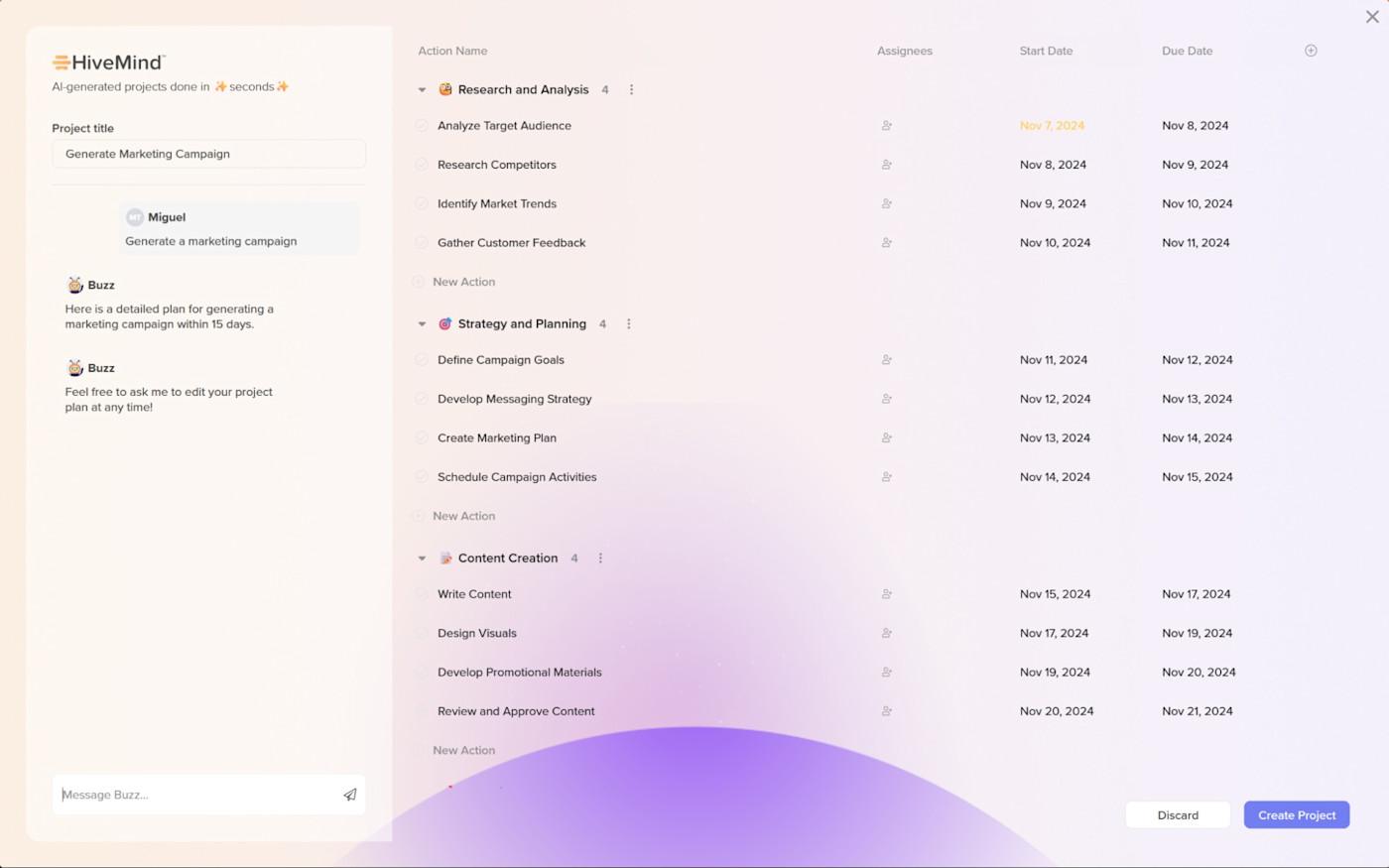Screen dimensions: 1389x868
Task: Click assignee icon for Schedule Campaign Activities
Action: click(886, 476)
